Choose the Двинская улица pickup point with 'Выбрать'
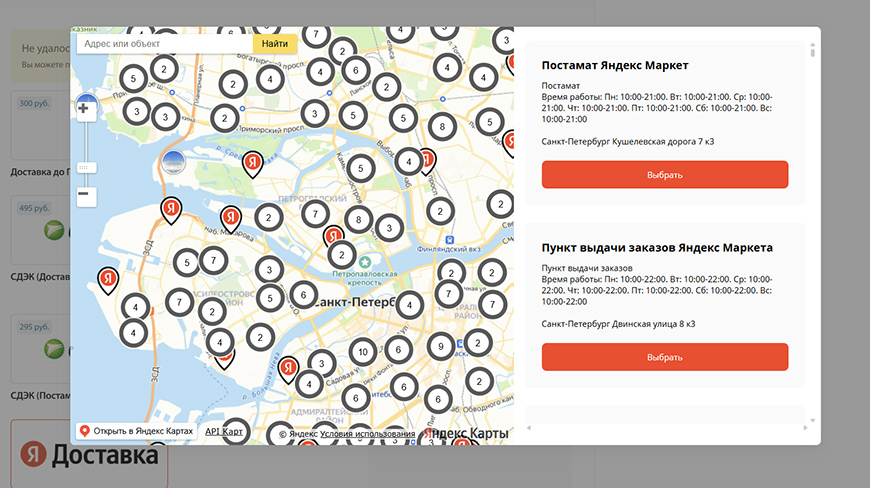 [665, 357]
